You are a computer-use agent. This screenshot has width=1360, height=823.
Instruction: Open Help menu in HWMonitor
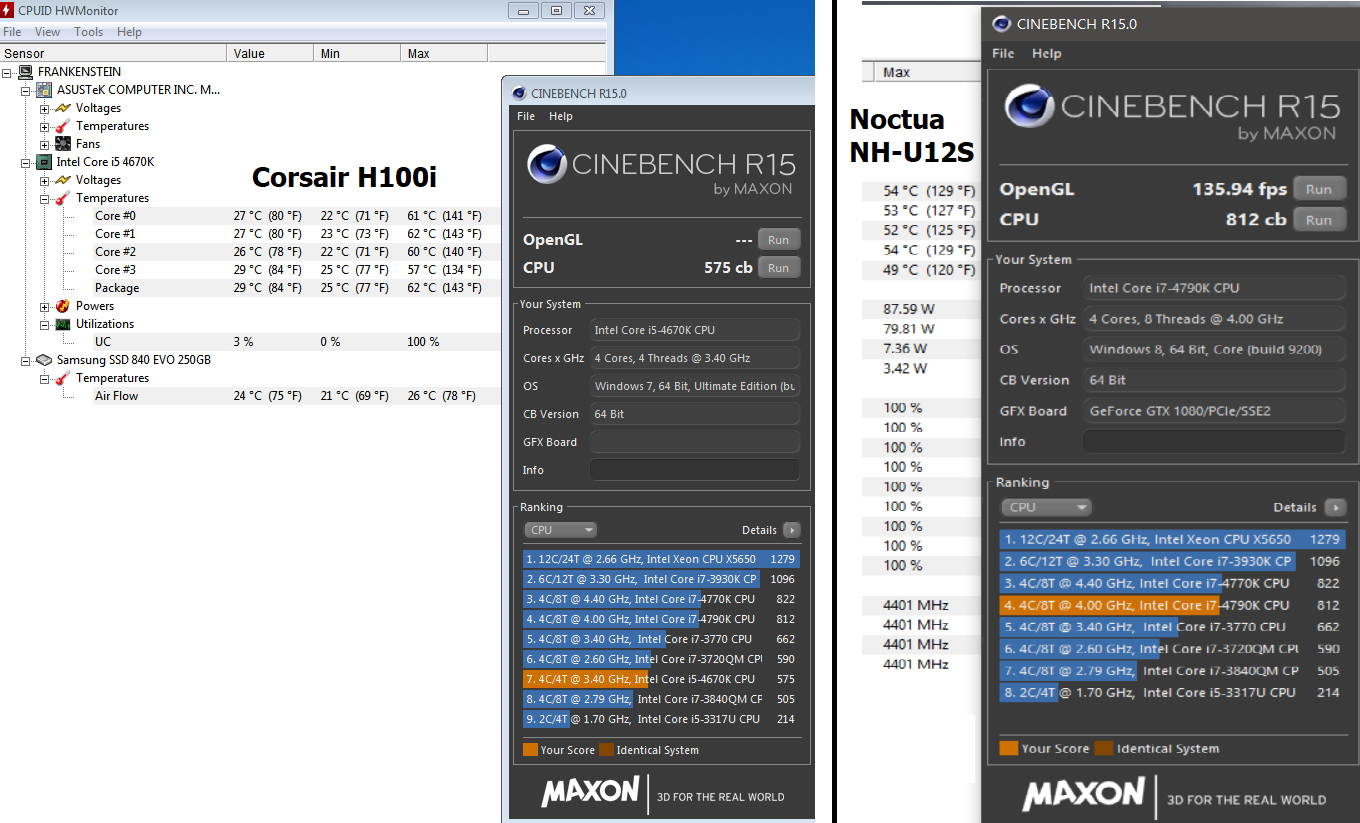[129, 32]
